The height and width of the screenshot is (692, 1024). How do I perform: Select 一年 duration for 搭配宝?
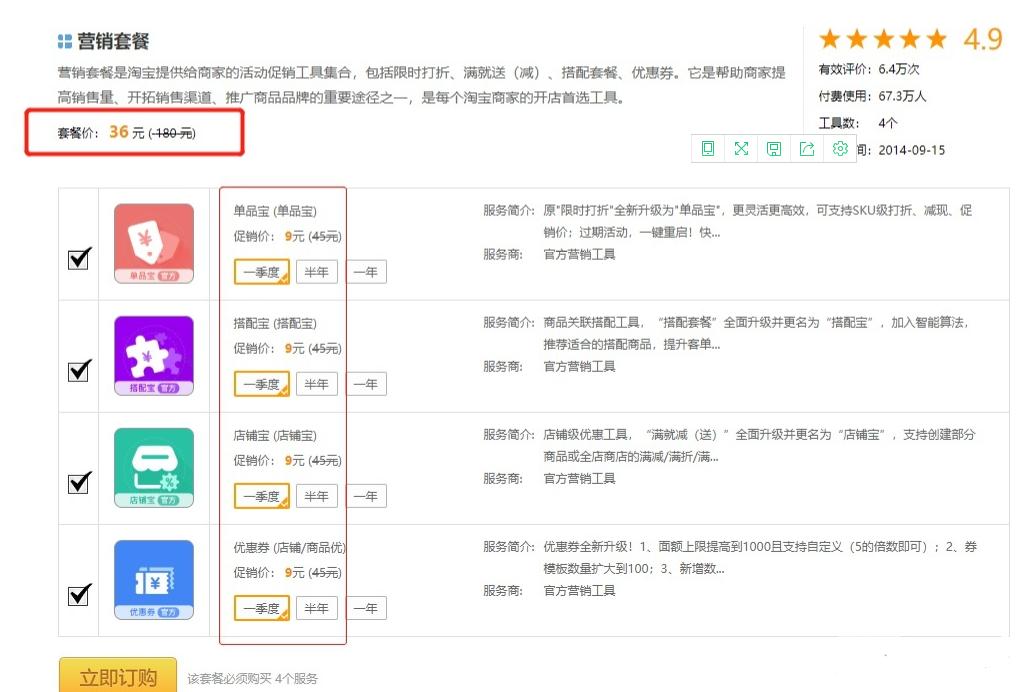pos(369,383)
